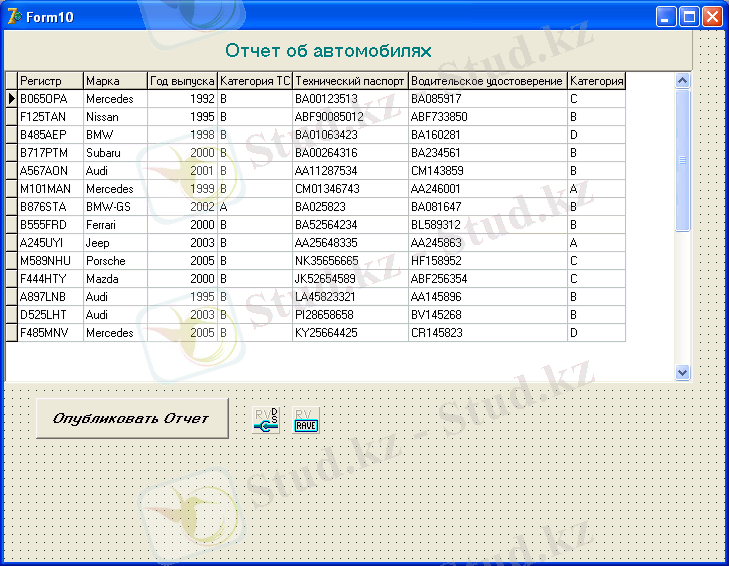729x566 pixels.
Task: Click the Водительское удостоверение column header
Action: pos(487,81)
